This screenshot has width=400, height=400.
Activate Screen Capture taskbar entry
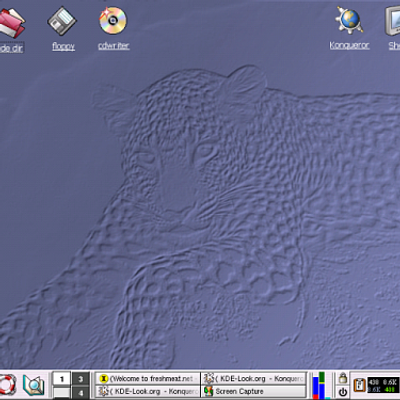point(254,391)
